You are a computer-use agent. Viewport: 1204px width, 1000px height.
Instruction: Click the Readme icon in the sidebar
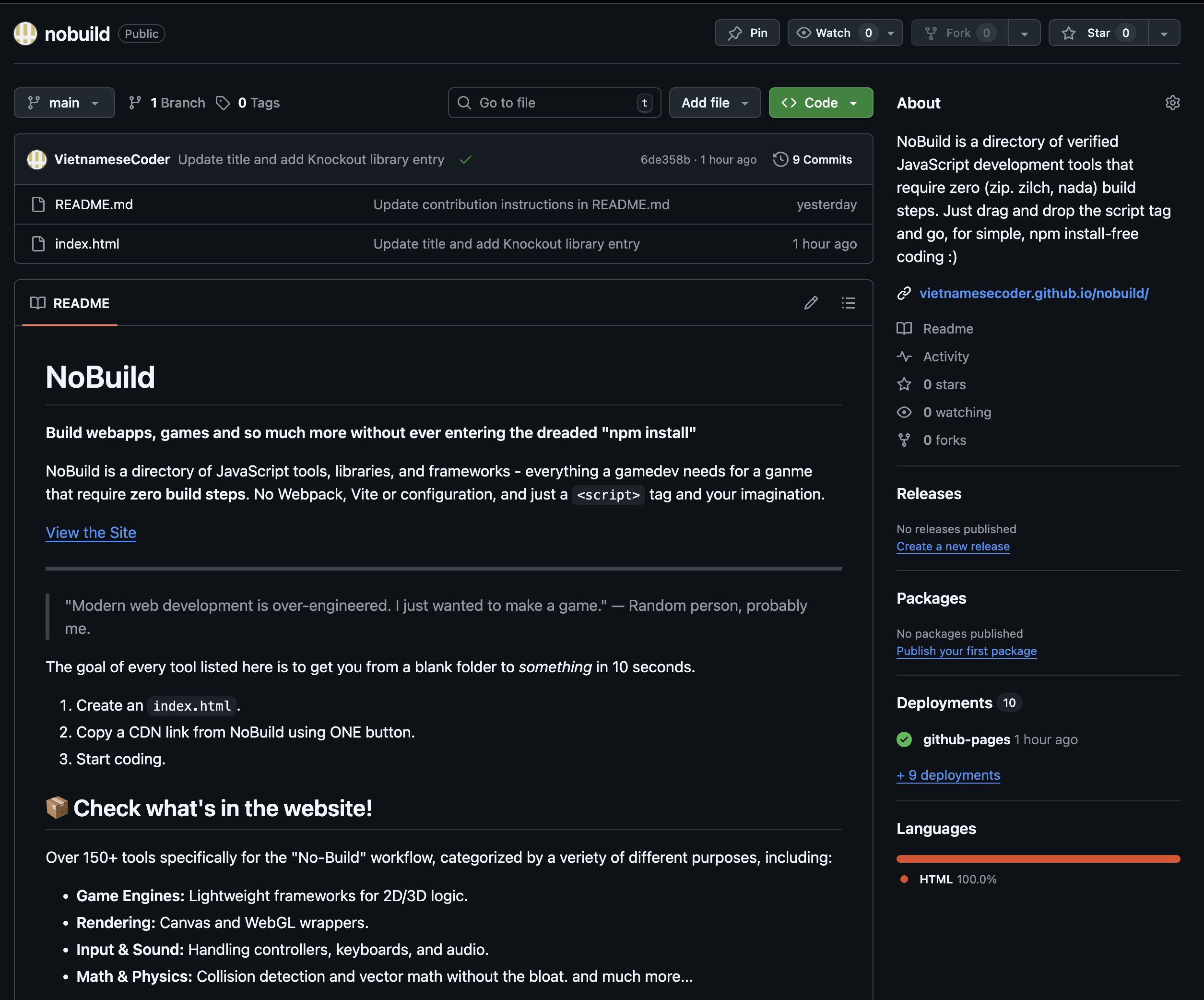tap(905, 329)
